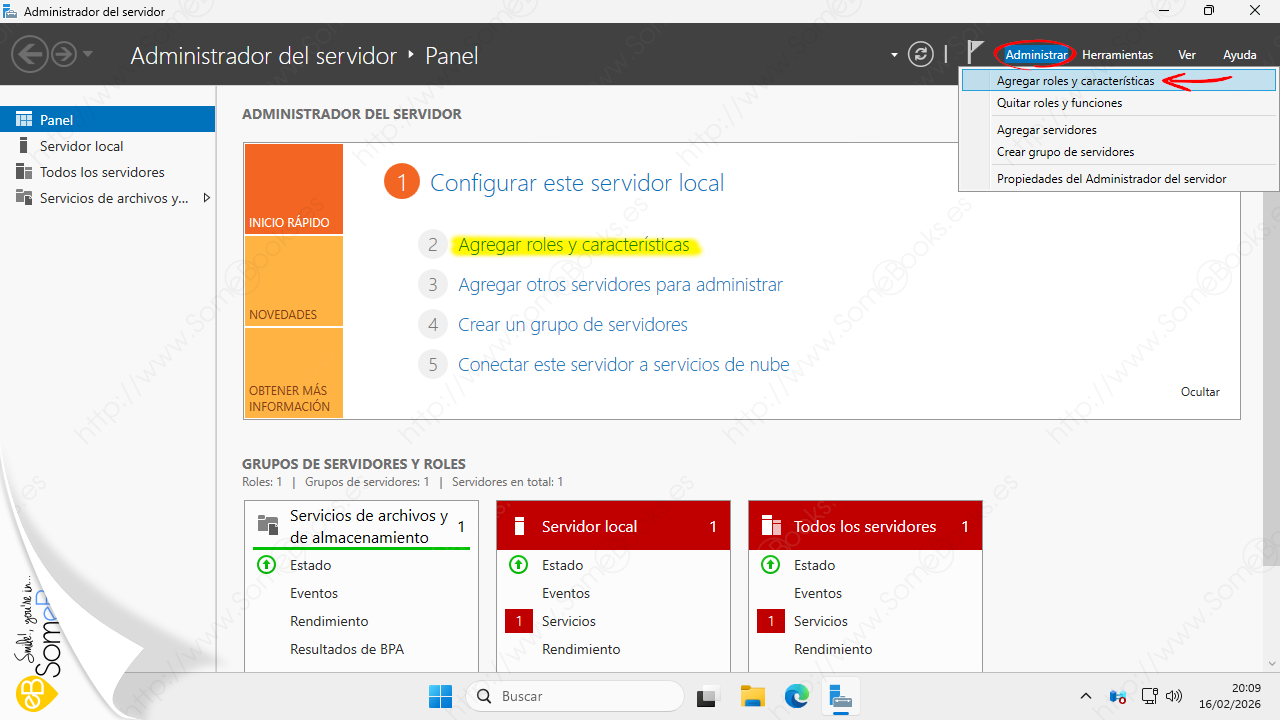
Task: Launch Microsoft Edge from taskbar
Action: coord(797,696)
